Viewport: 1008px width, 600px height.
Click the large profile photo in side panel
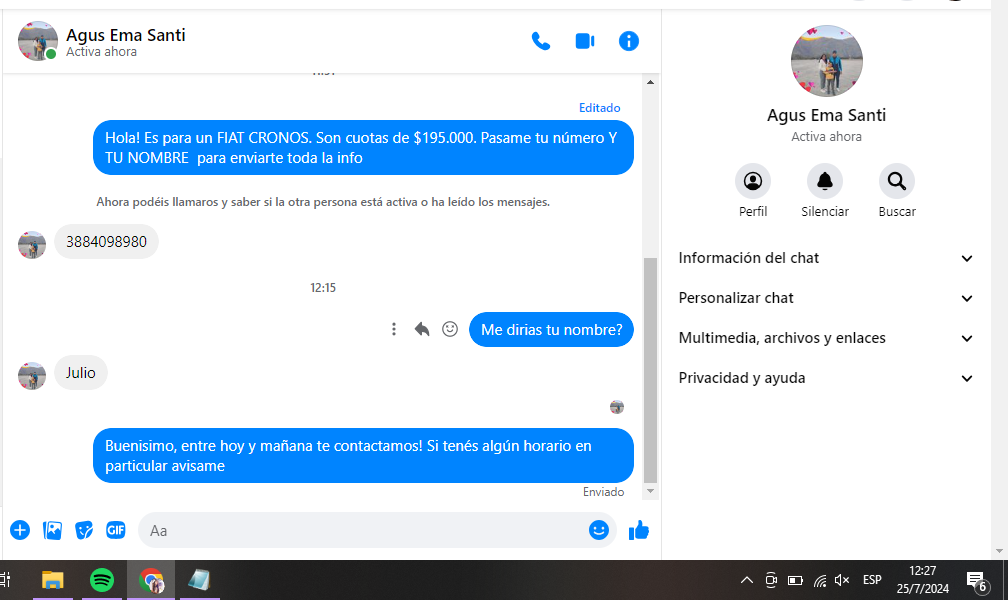click(826, 61)
